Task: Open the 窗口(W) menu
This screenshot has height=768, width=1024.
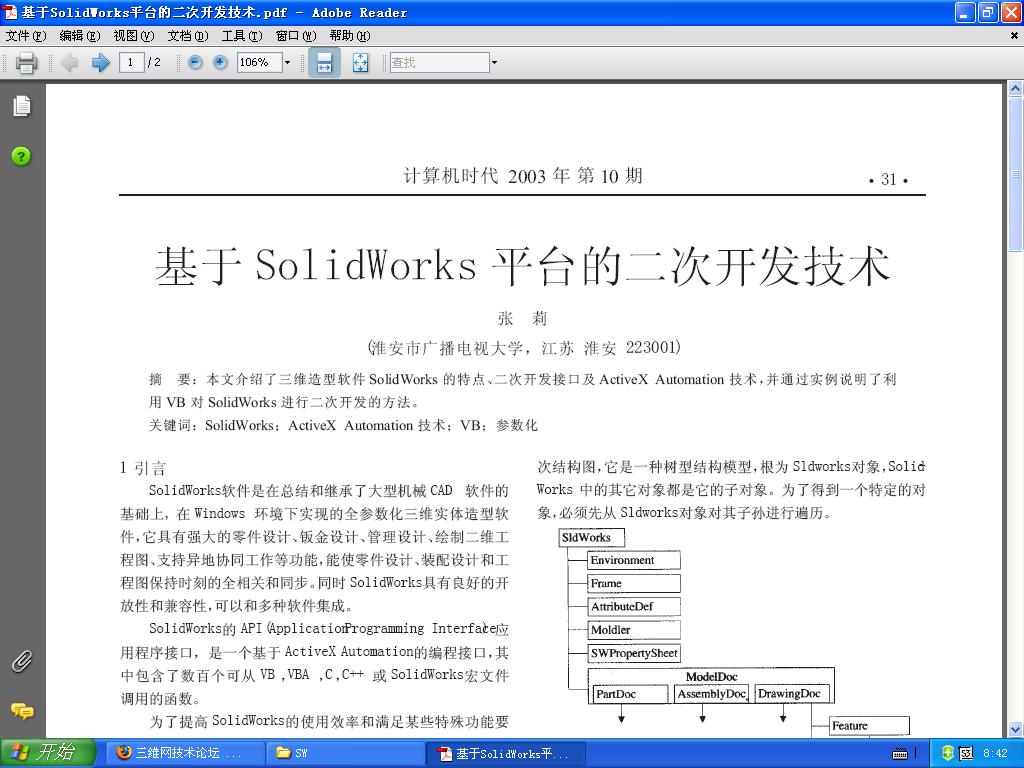Action: 296,36
